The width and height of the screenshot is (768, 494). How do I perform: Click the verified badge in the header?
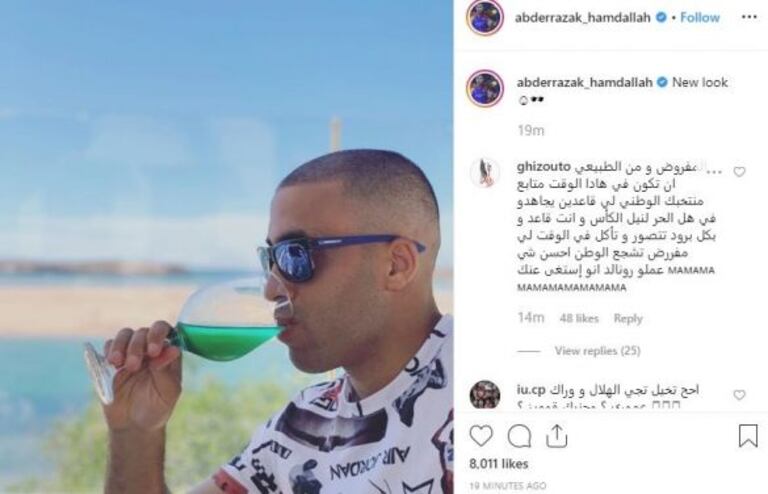click(x=661, y=17)
